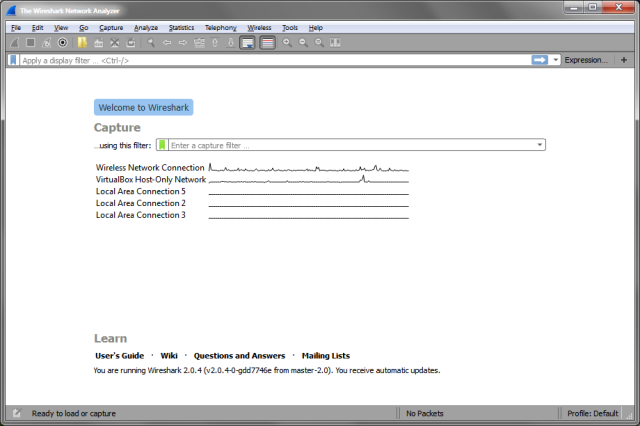Click the plus icon to add filter button
The width and height of the screenshot is (640, 426).
pos(624,60)
